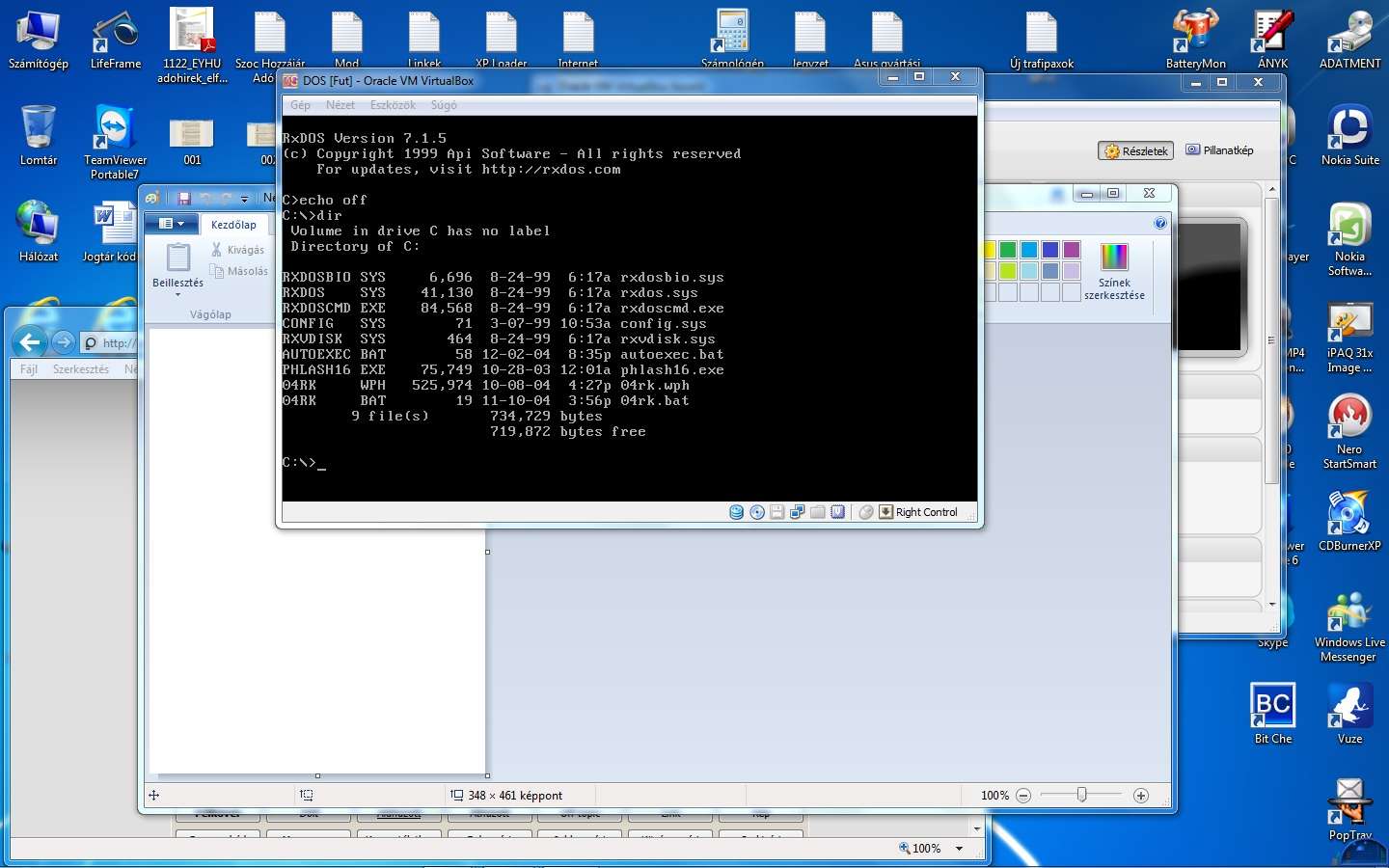Click the Paint zoom slider handle
This screenshot has width=1389, height=868.
(x=1081, y=795)
